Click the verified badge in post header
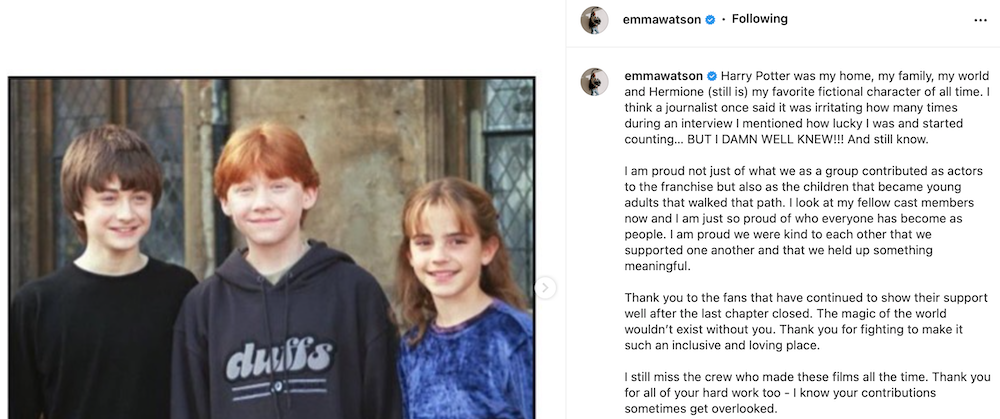1000x419 pixels. (x=710, y=20)
